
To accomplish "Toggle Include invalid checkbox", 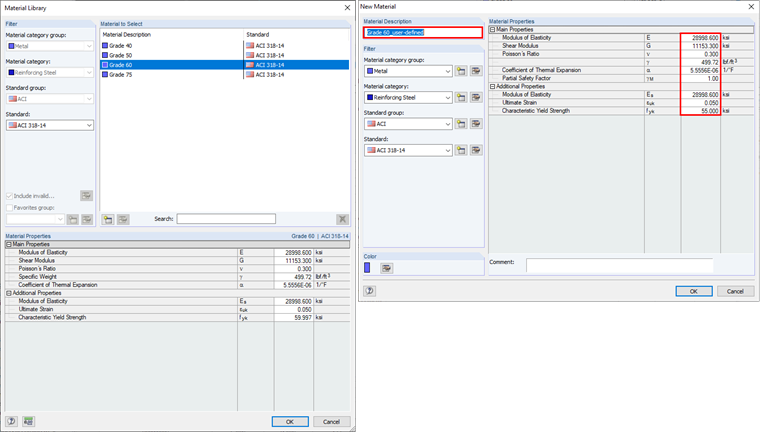I will click(x=9, y=196).
